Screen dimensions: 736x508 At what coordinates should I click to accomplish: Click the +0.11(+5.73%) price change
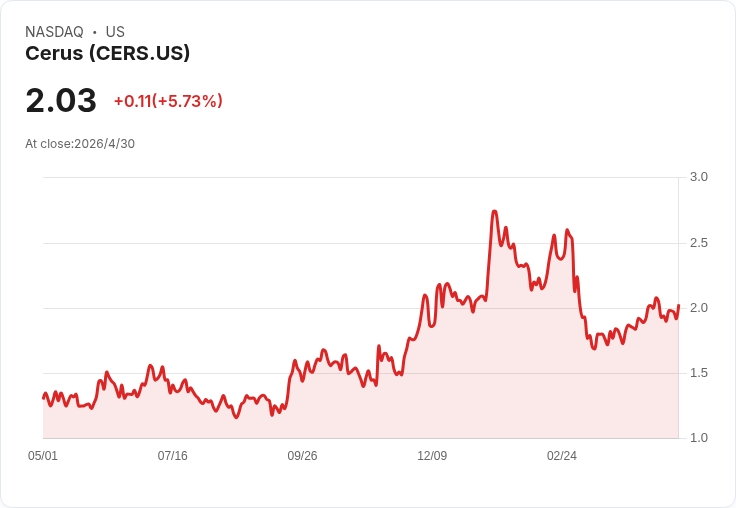(168, 101)
